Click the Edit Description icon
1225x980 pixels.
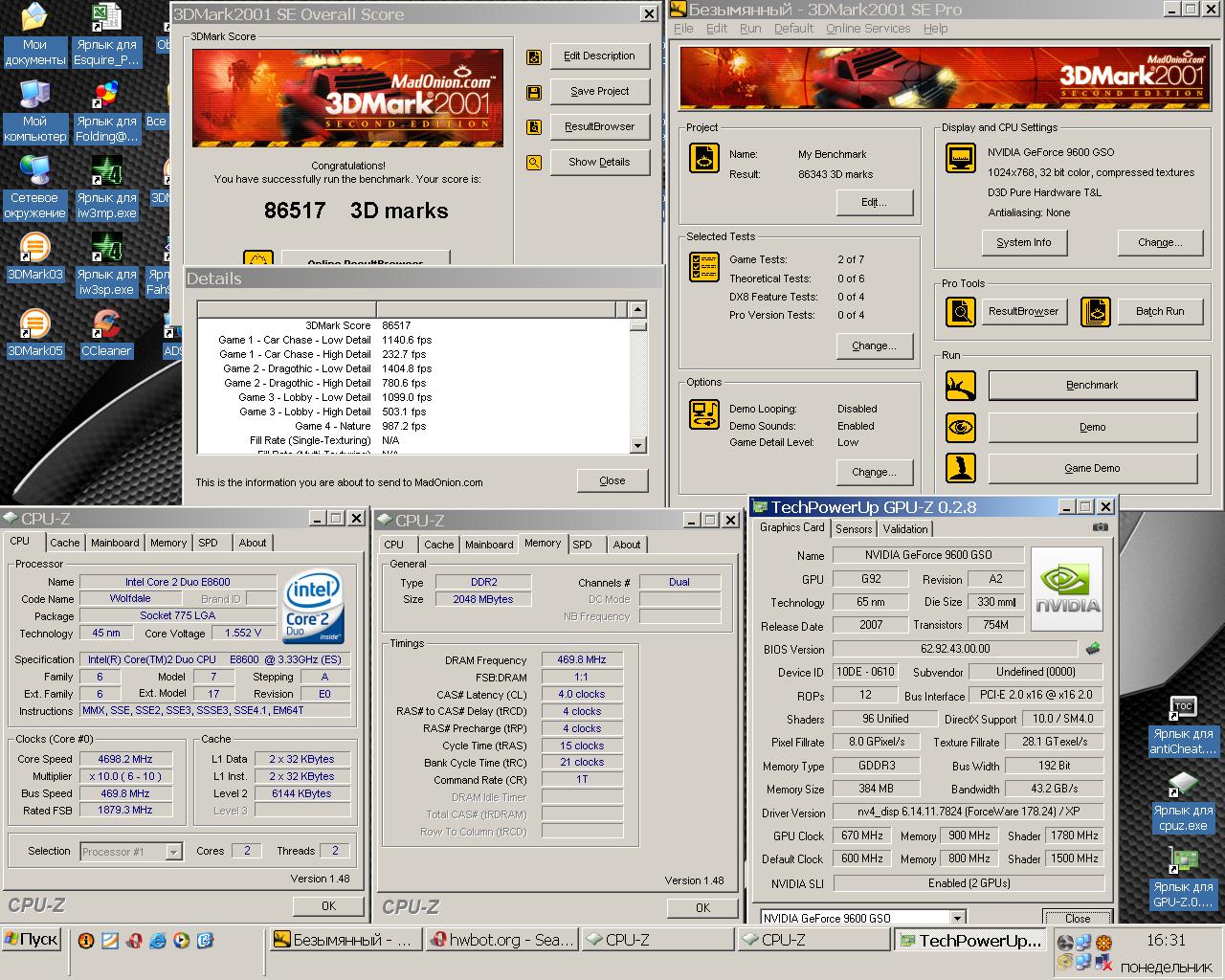click(534, 57)
